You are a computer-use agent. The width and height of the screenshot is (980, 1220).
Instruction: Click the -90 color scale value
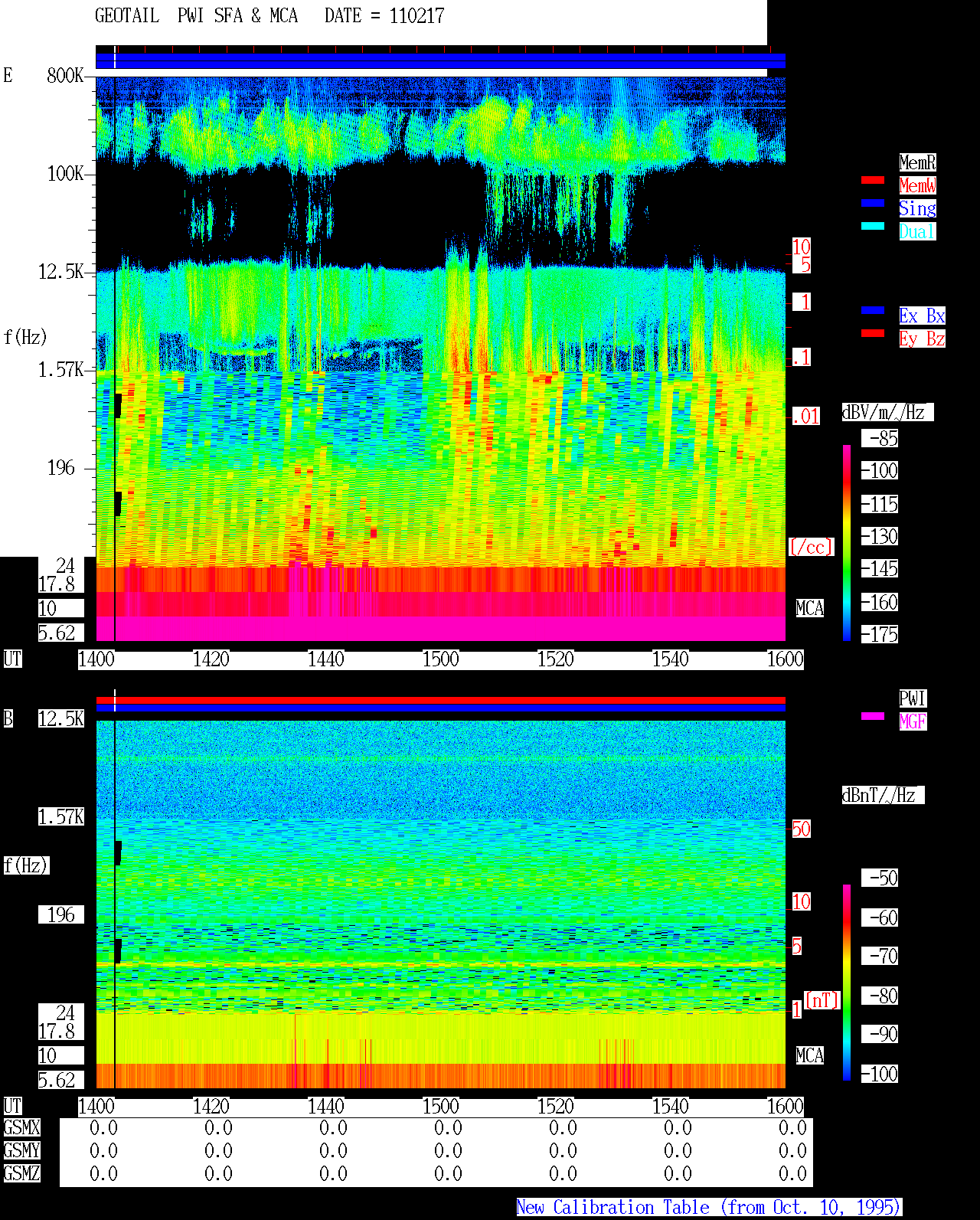(x=880, y=1034)
